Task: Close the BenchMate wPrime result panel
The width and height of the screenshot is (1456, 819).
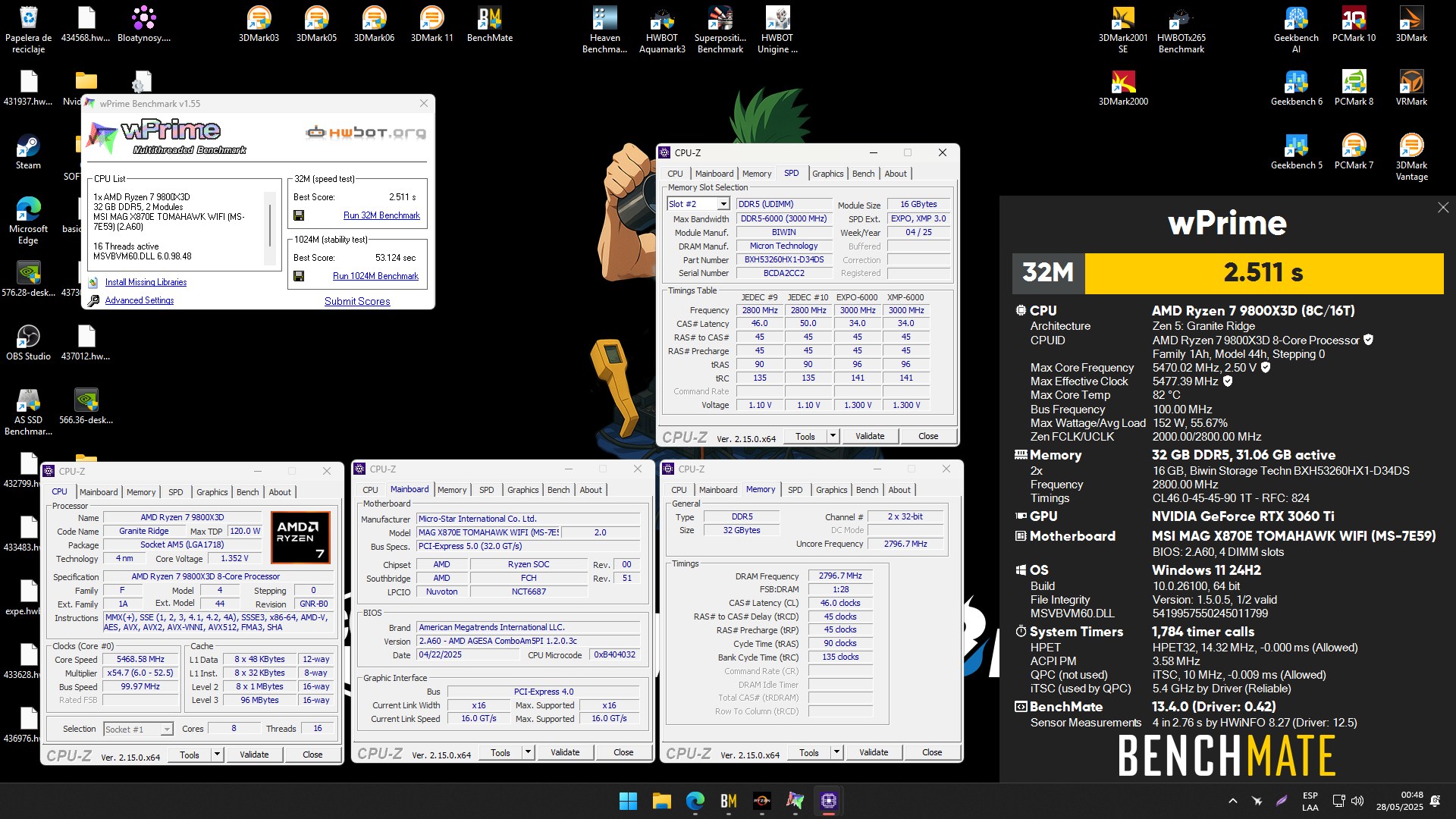Action: tap(1442, 208)
